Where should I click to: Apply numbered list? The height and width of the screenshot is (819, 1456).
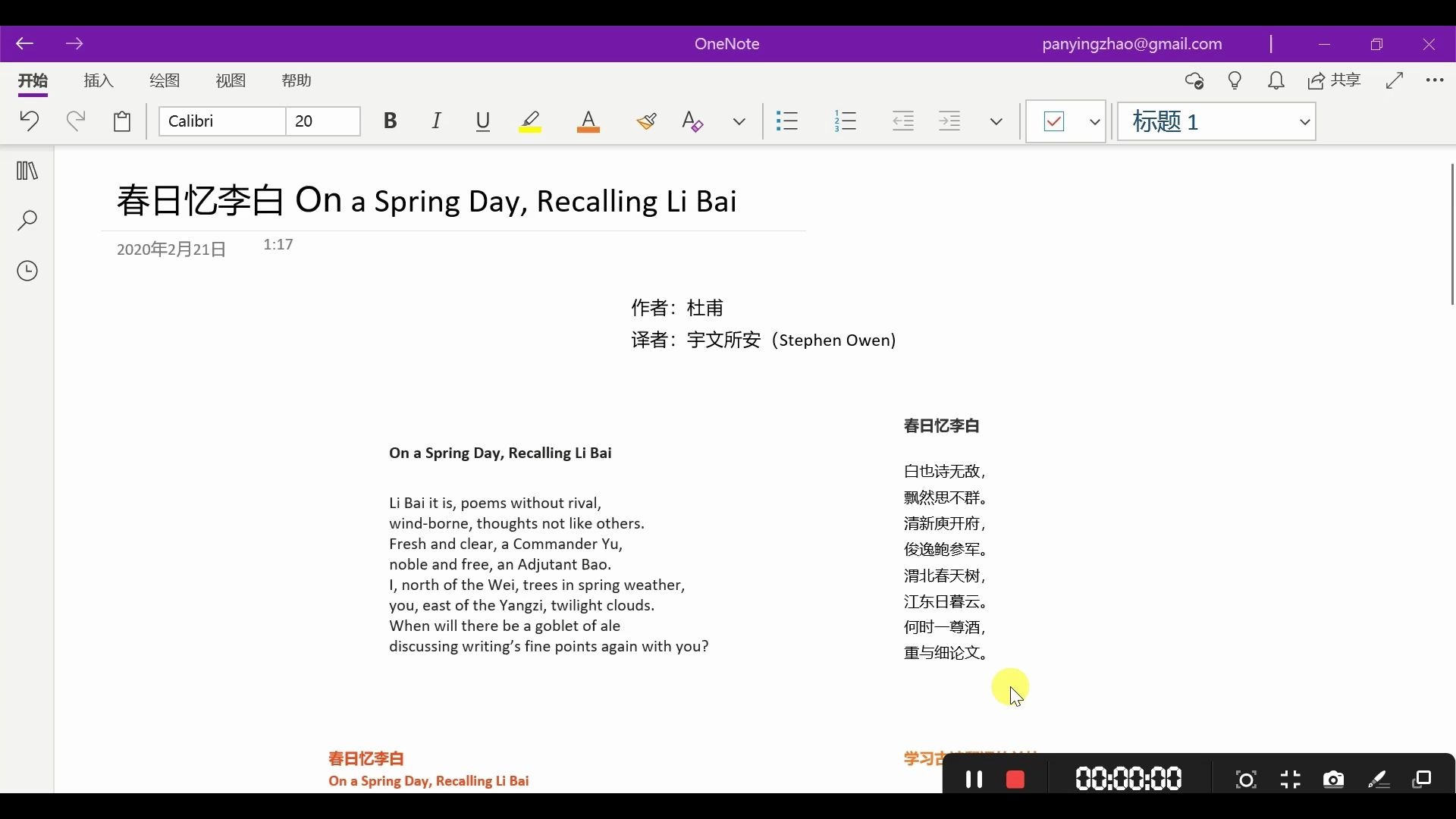tap(846, 121)
